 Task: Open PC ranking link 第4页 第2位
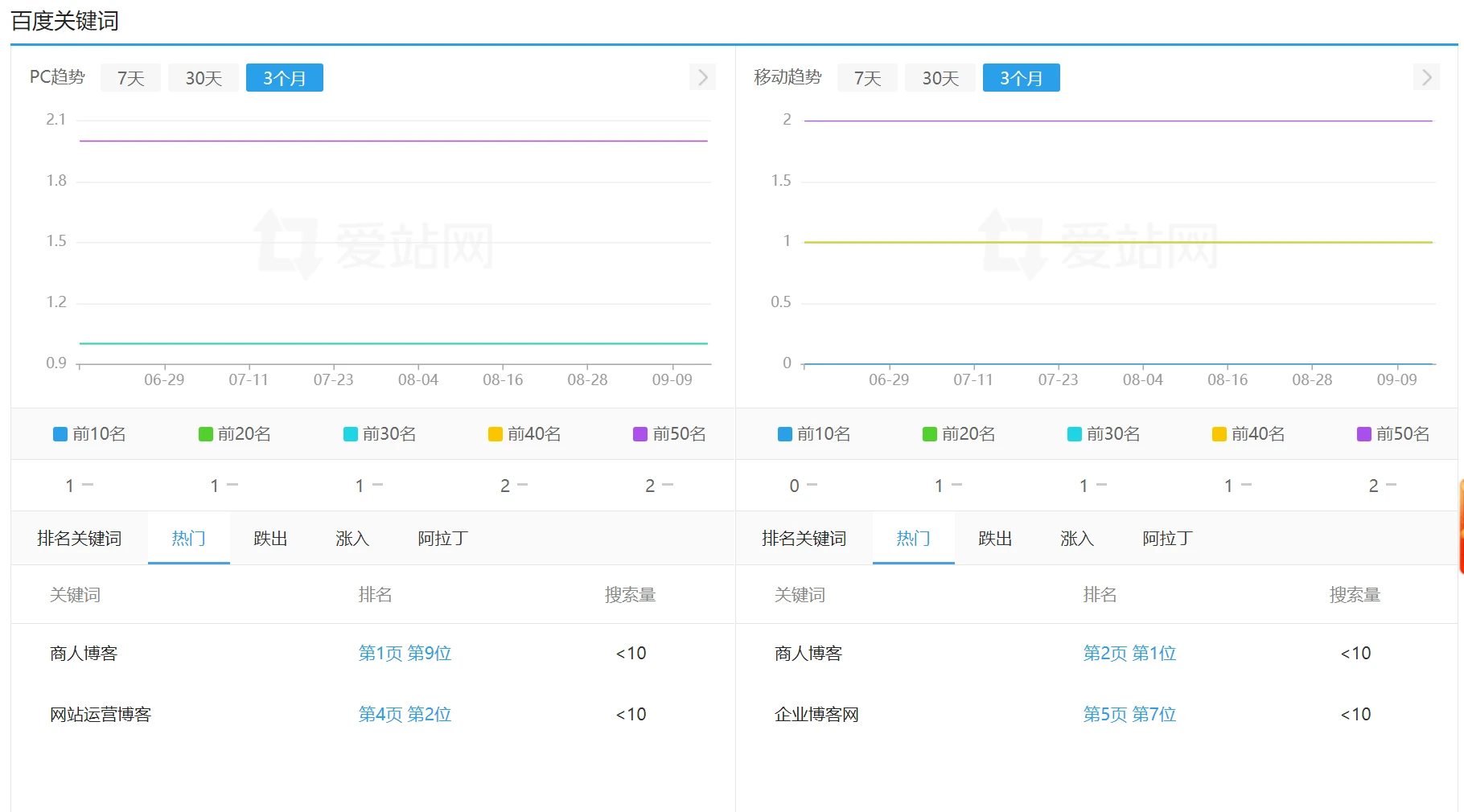tap(405, 715)
